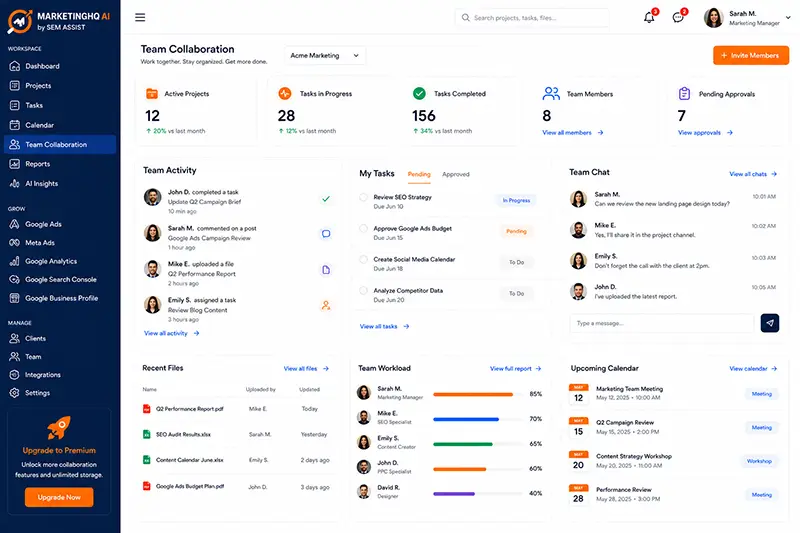
Task: Follow the View all tasks link
Action: click(x=384, y=326)
